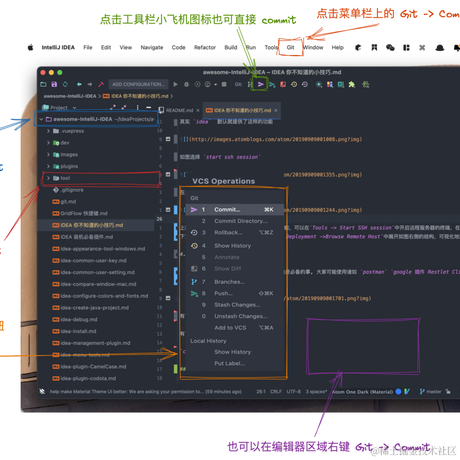Image resolution: width=460 pixels, height=460 pixels.
Task: Expand the images folder
Action: click(48, 154)
